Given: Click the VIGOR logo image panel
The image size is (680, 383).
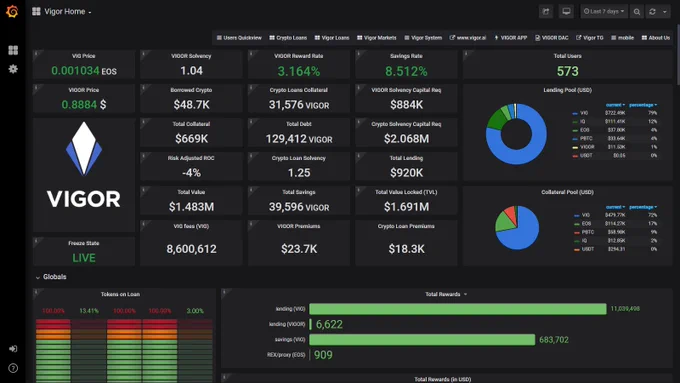Looking at the screenshot, I should [x=84, y=175].
